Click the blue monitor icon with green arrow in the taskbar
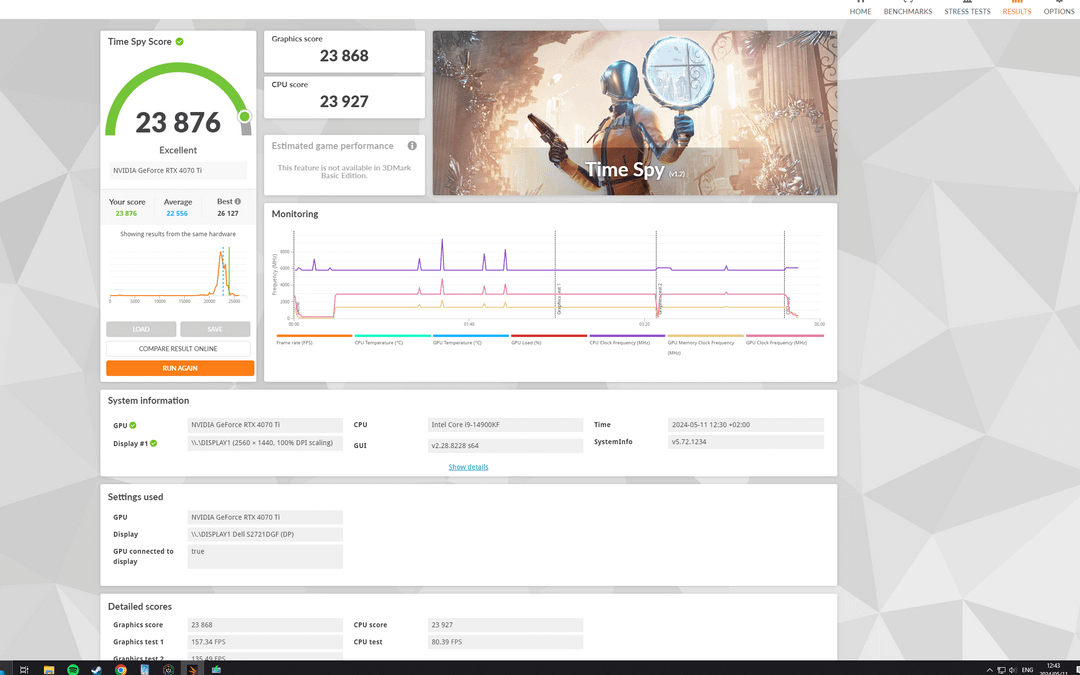The width and height of the screenshot is (1080, 675). [216, 669]
